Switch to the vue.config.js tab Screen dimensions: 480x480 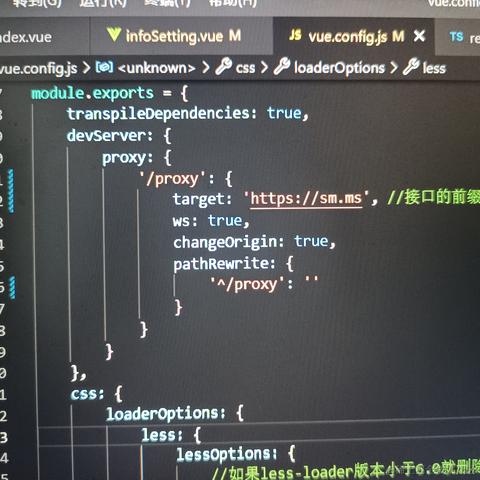tap(353, 36)
